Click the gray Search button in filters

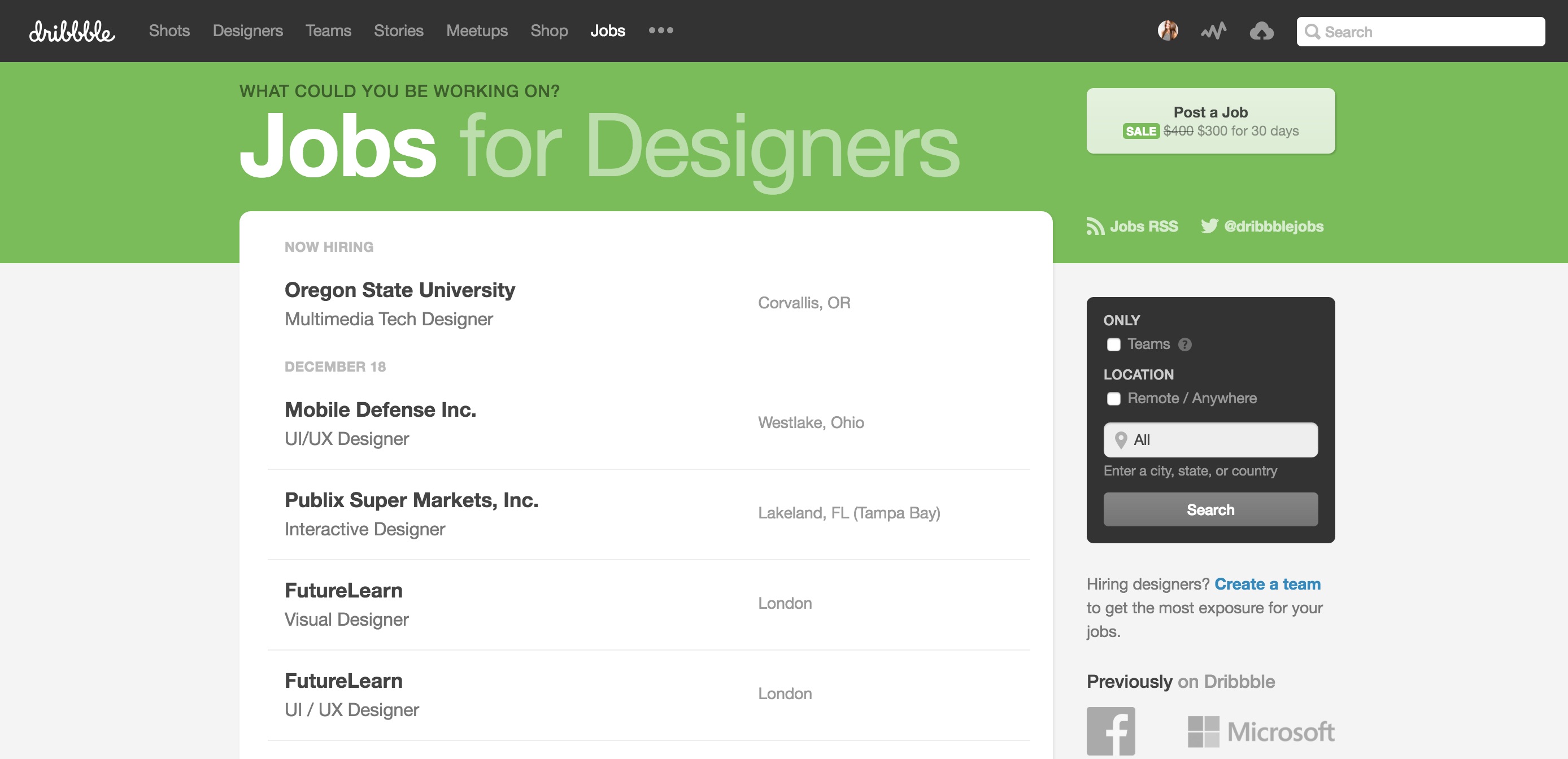[1210, 509]
